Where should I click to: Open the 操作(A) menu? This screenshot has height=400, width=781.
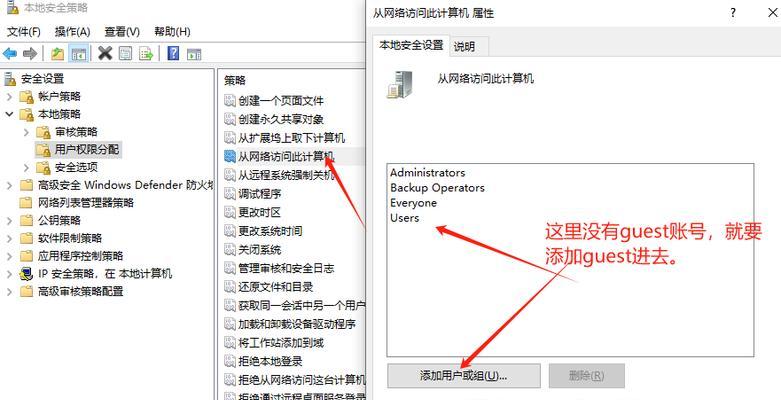point(72,32)
